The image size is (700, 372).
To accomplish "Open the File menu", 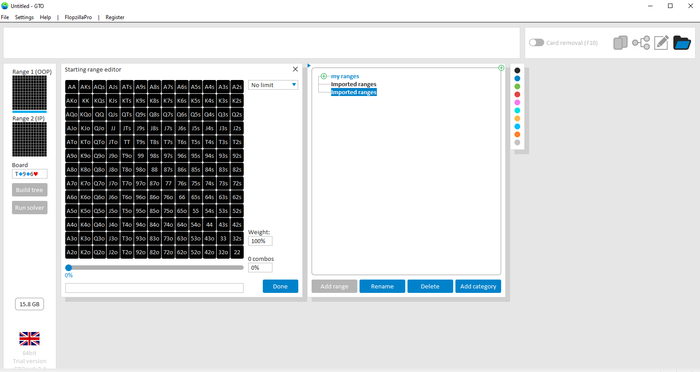I will pos(5,17).
